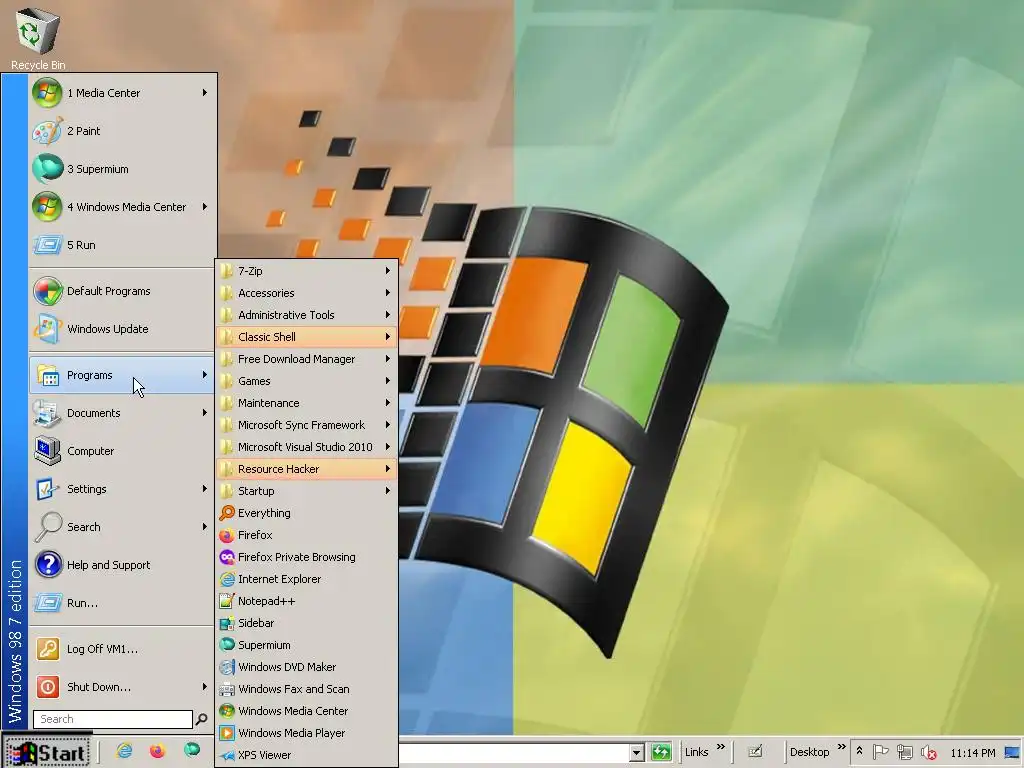Click the network tray icon
The image size is (1024, 768).
point(904,752)
